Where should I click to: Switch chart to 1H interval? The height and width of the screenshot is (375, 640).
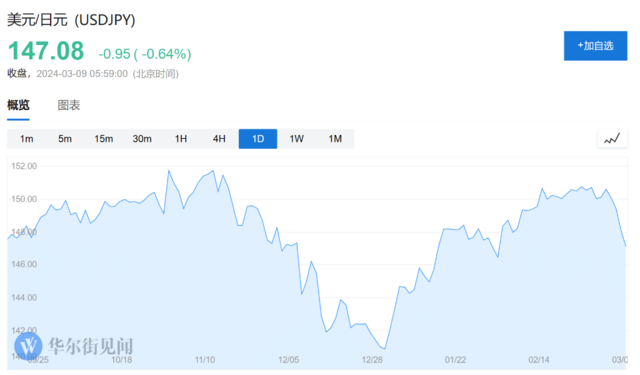click(181, 139)
